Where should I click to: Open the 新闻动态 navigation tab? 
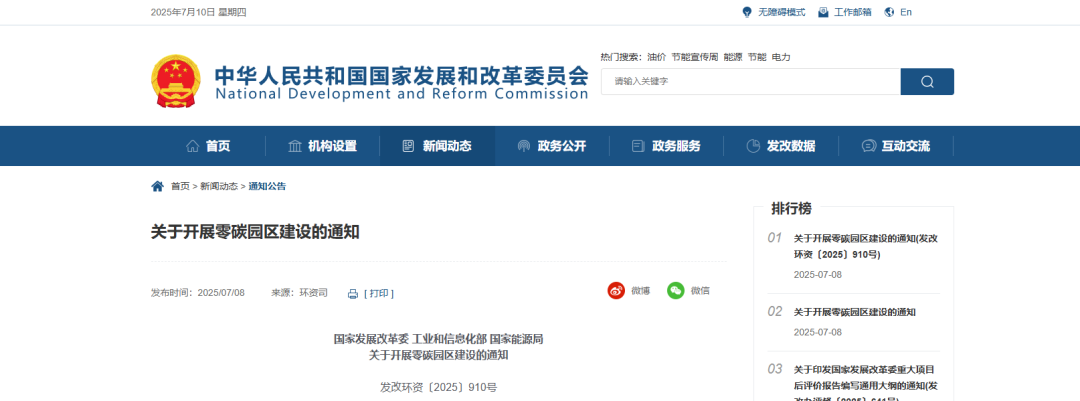pyautogui.click(x=437, y=146)
